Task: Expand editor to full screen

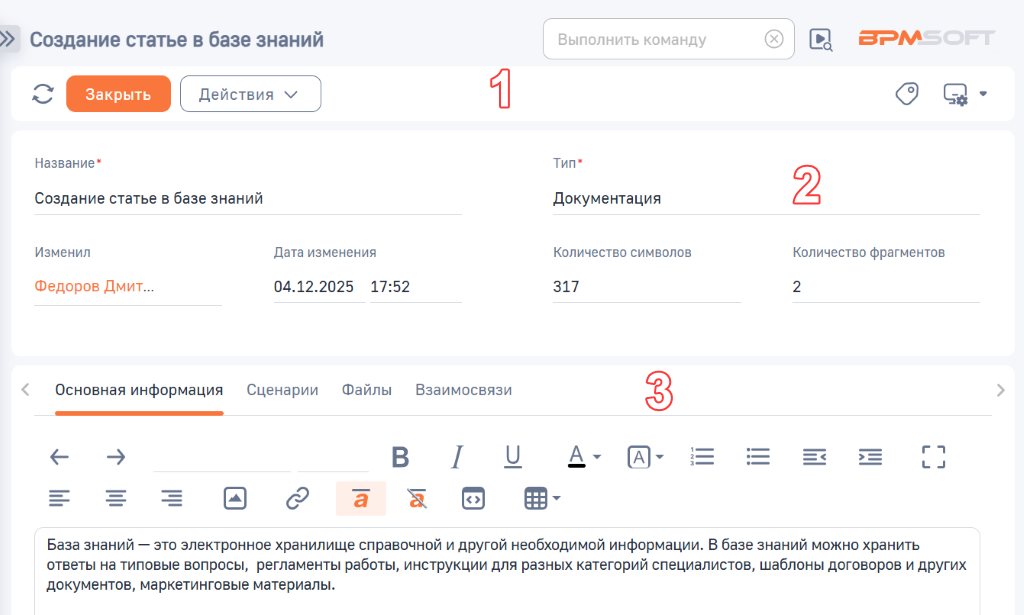Action: [x=934, y=457]
